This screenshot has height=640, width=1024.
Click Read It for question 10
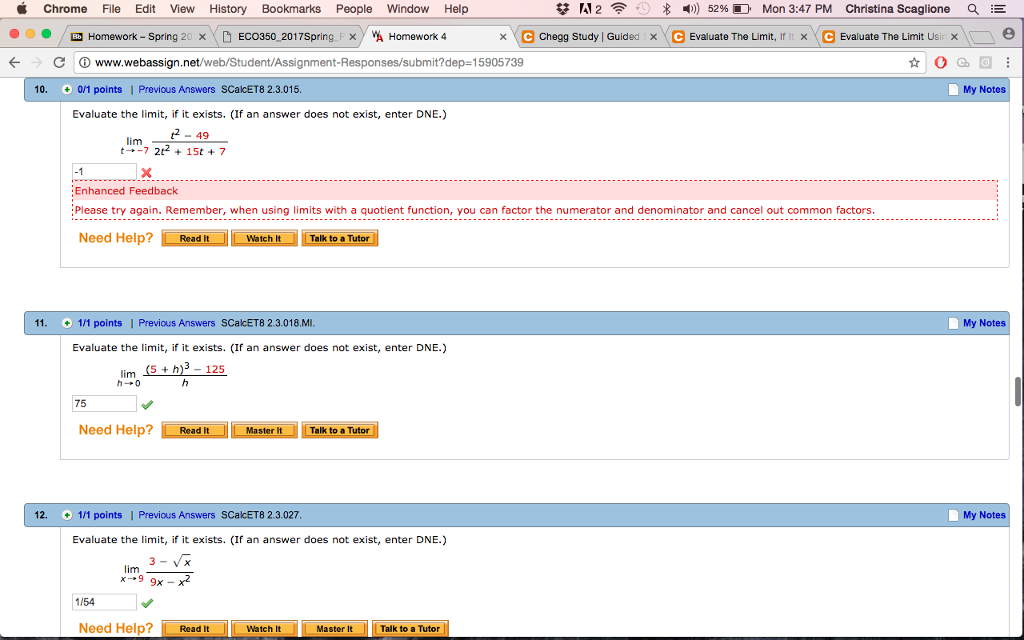(195, 238)
